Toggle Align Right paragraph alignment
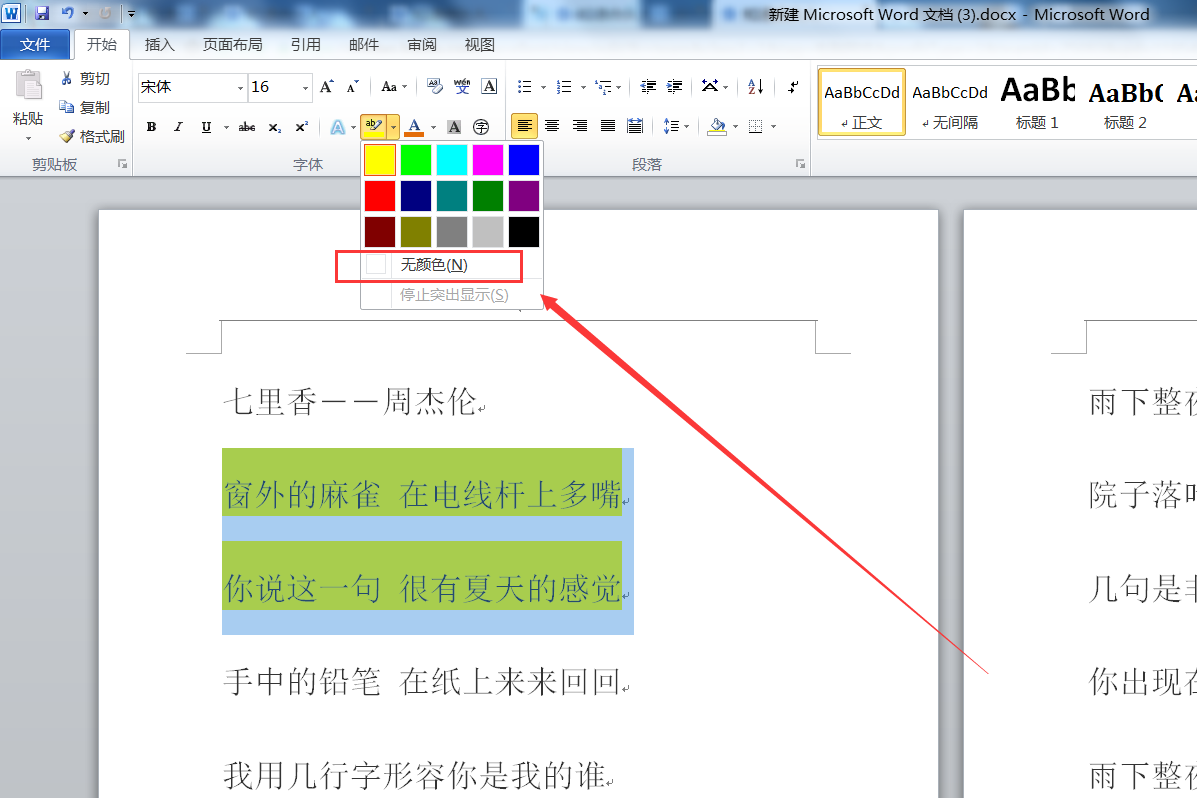1197x798 pixels. coord(580,126)
